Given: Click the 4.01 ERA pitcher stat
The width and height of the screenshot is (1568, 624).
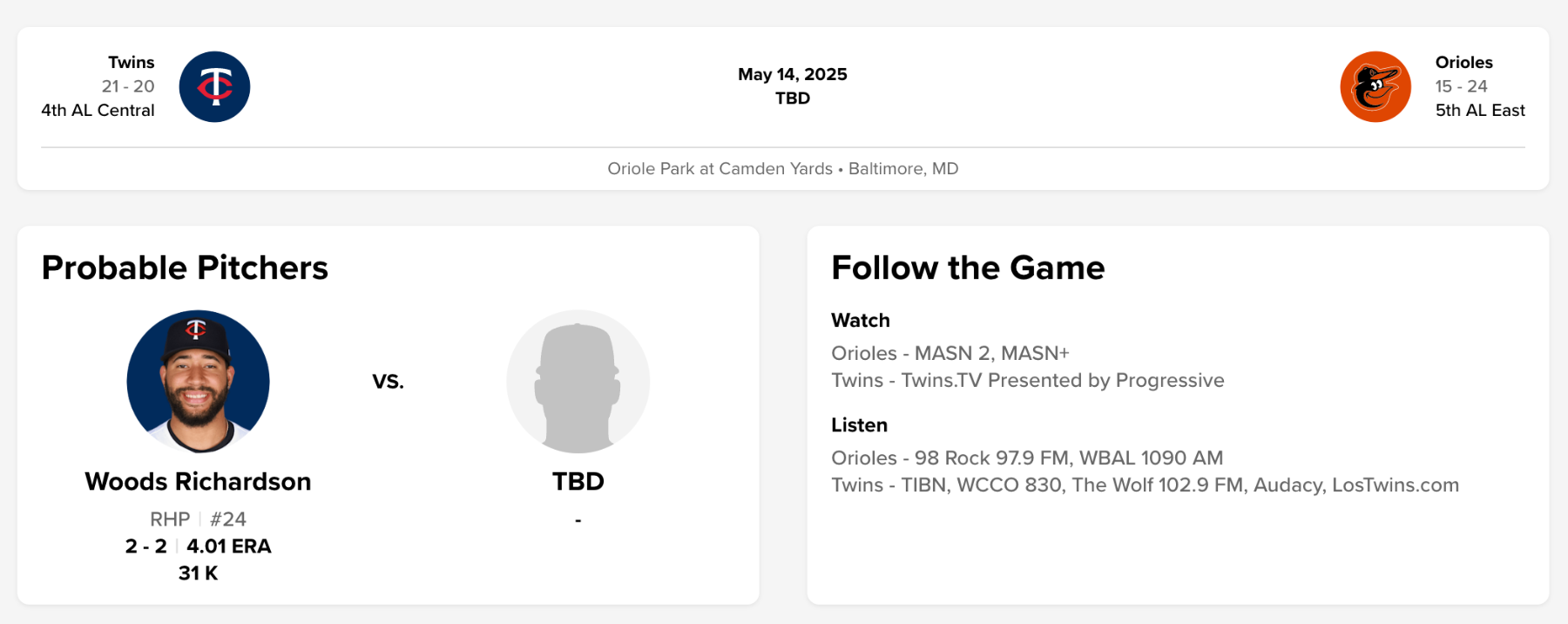Looking at the screenshot, I should 228,546.
